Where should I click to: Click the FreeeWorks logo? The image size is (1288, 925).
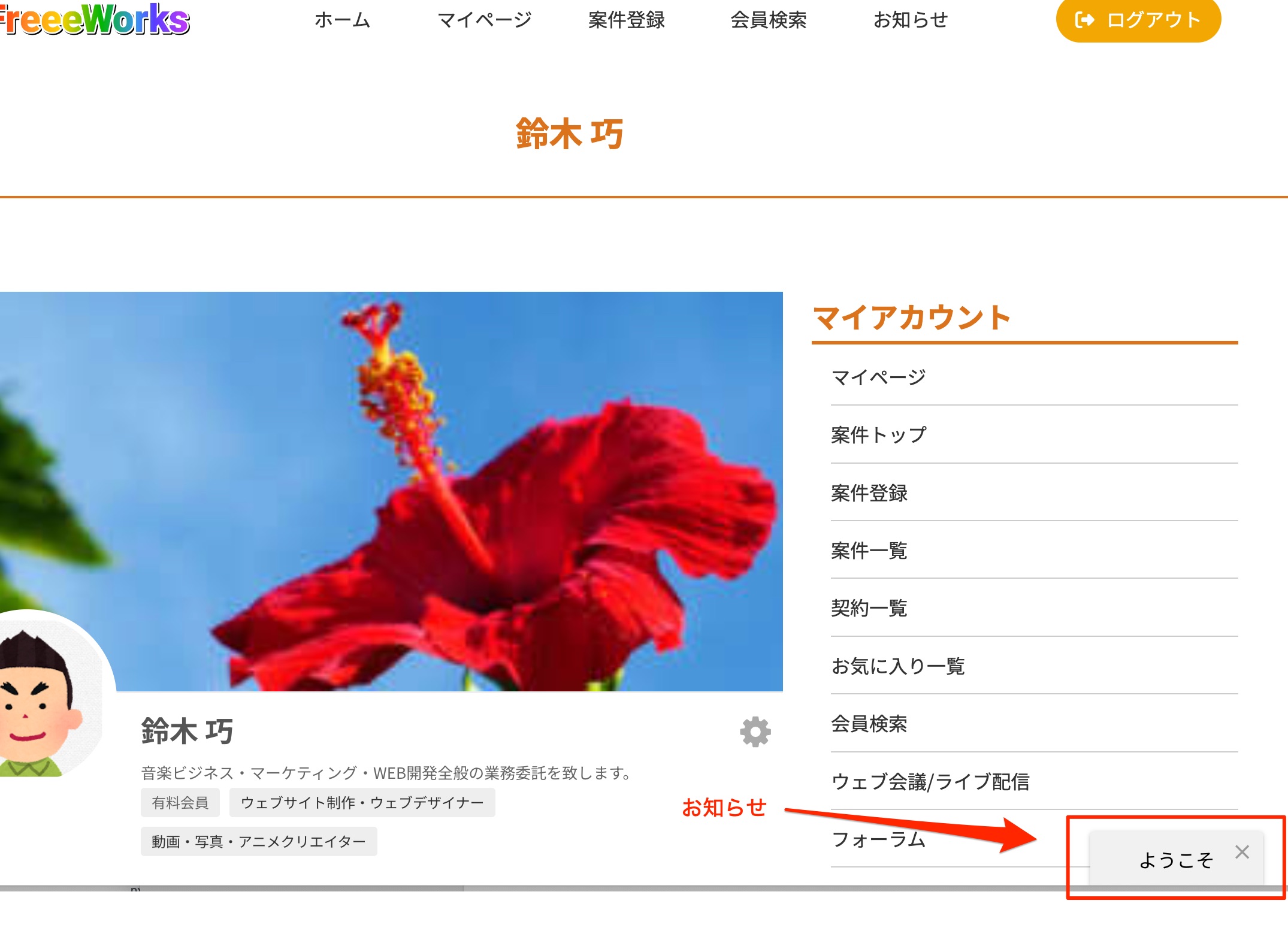[95, 20]
